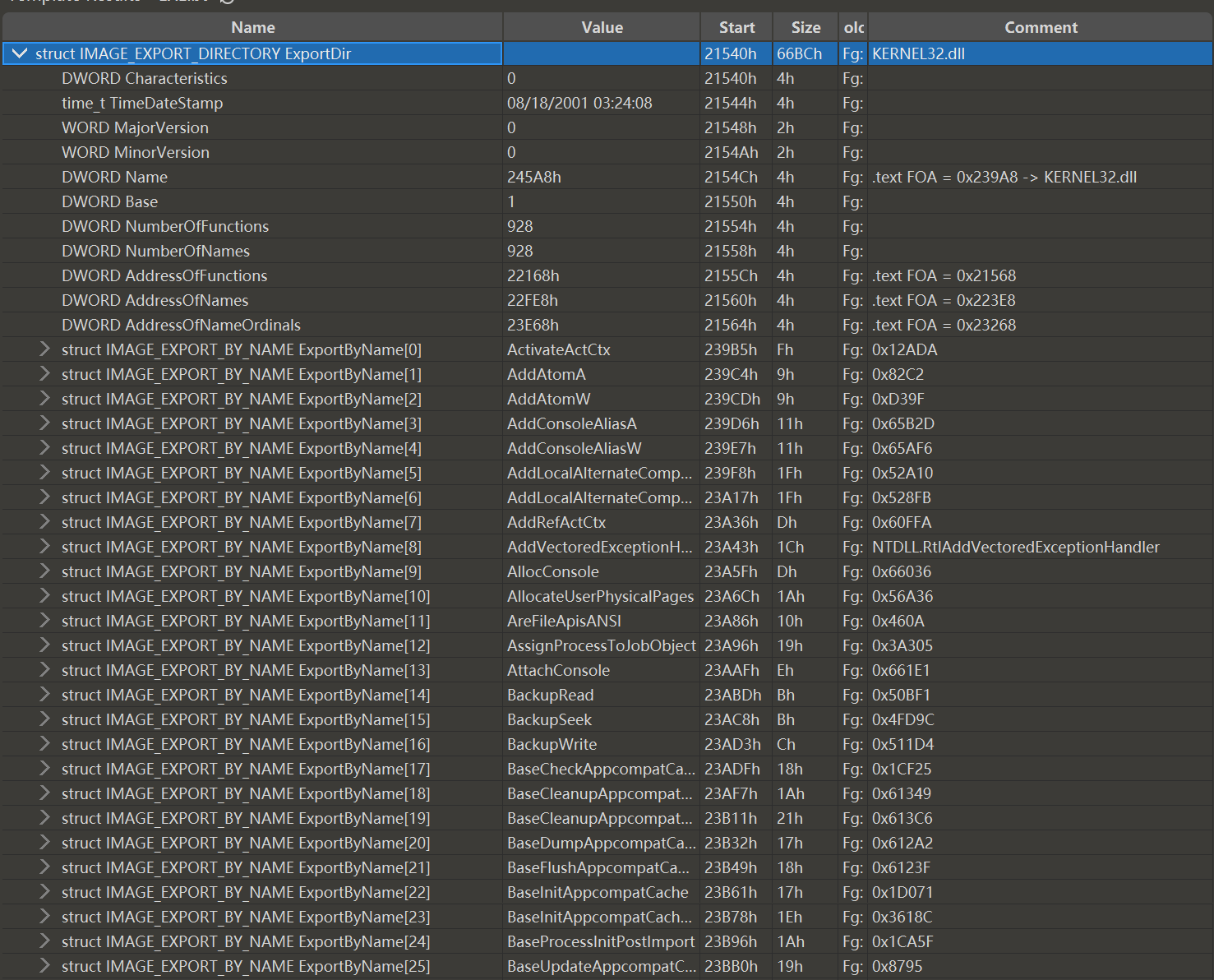
Task: Select the WORD MajorVersion row
Action: 607,127
